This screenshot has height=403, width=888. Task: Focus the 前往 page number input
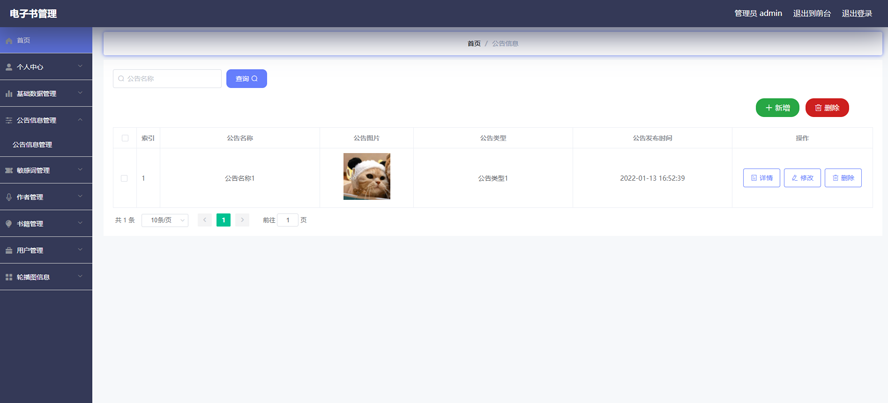288,220
